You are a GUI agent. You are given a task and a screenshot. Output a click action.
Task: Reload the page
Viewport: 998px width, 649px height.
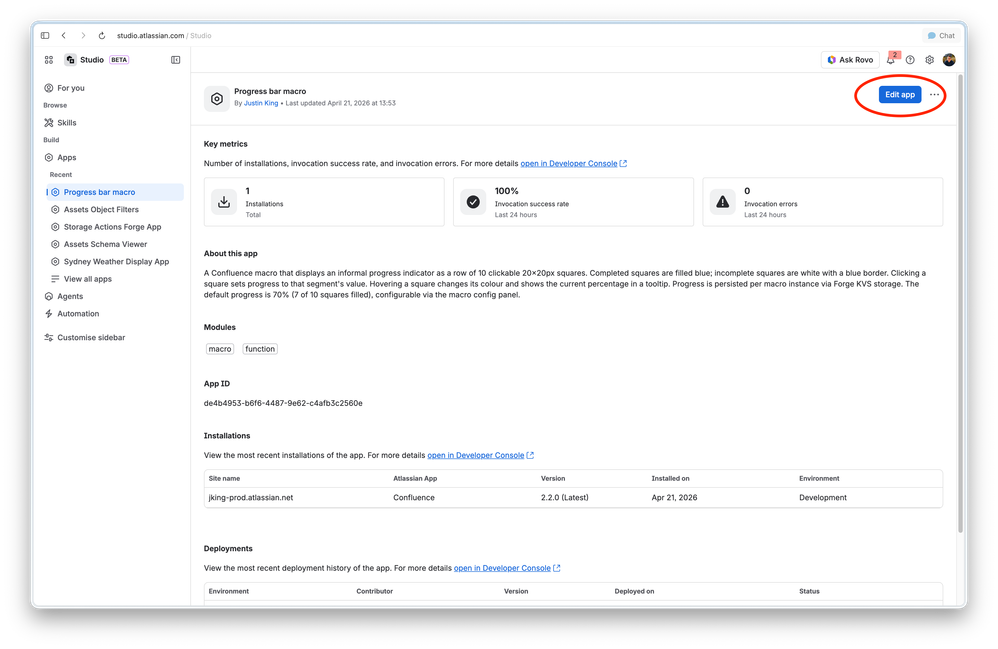[x=102, y=36]
